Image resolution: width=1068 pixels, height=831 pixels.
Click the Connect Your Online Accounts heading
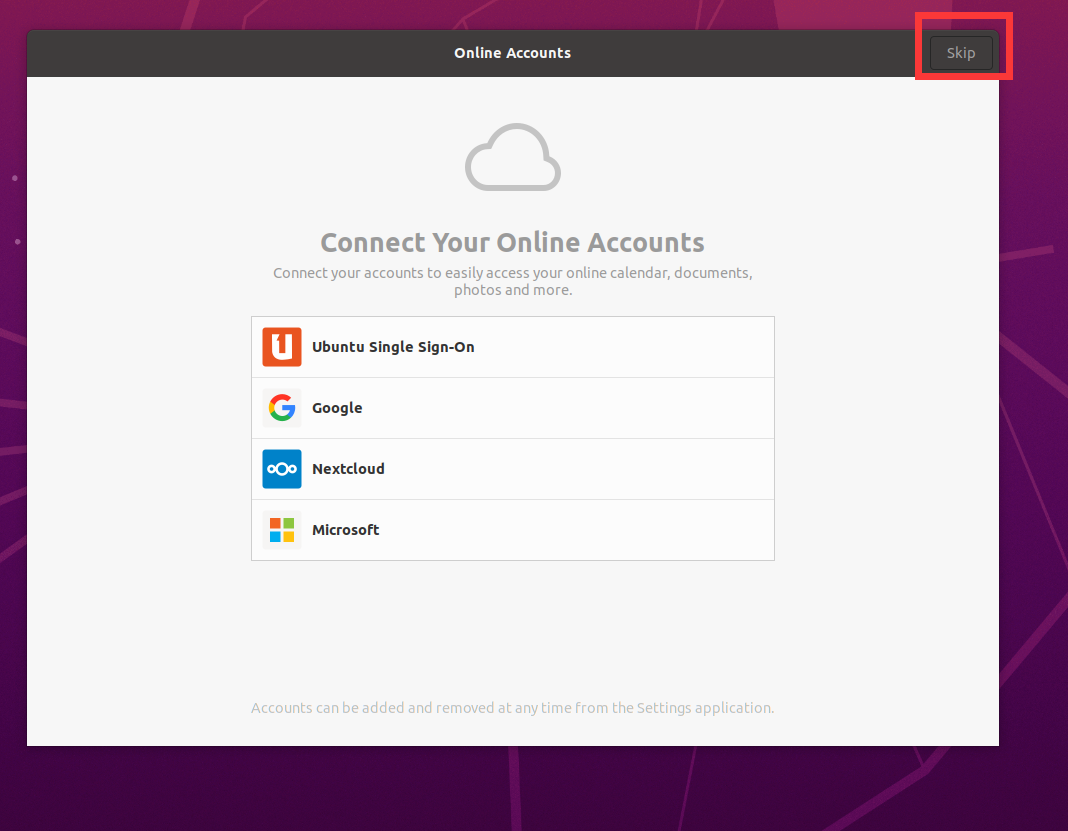pyautogui.click(x=512, y=243)
